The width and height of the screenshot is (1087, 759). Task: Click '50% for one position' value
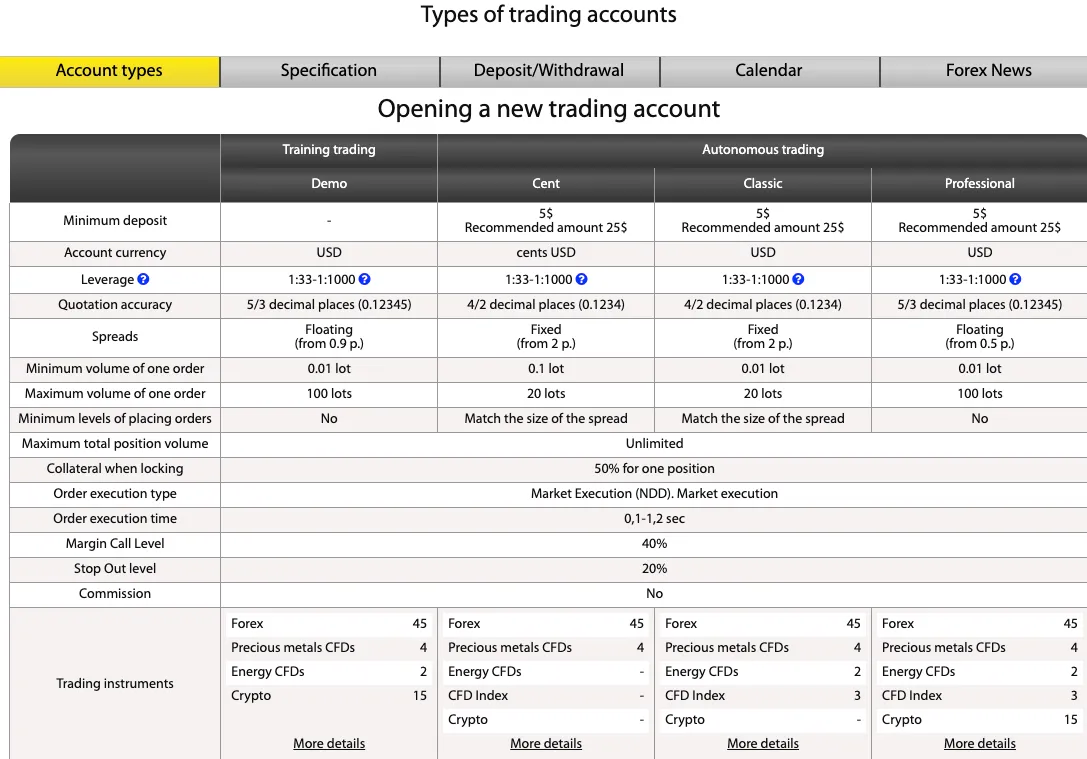click(654, 469)
